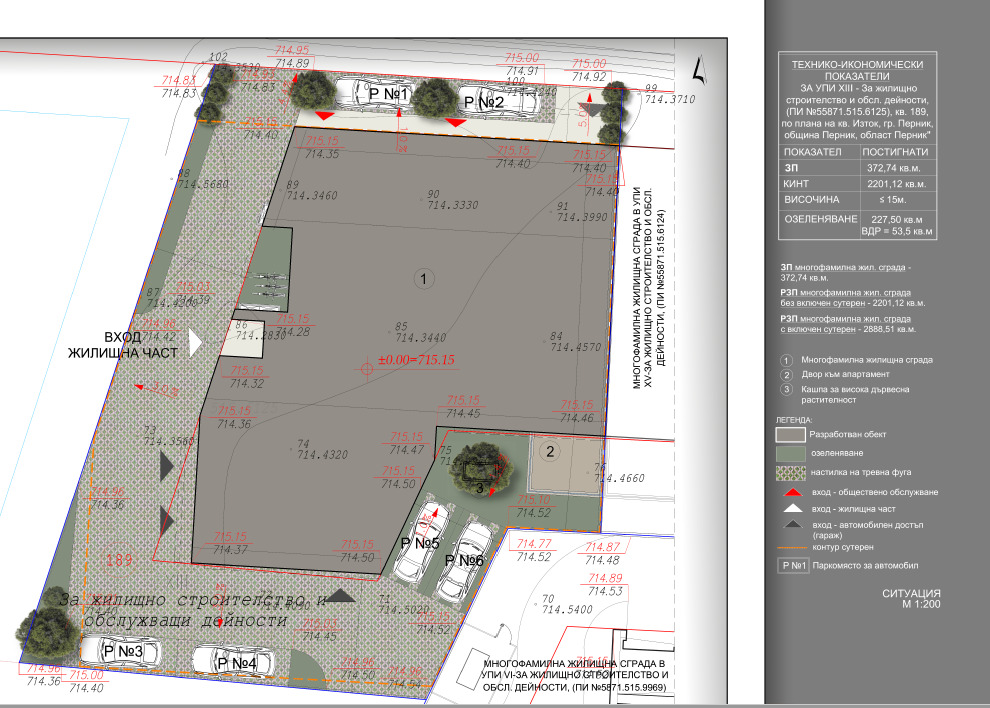
Task: Click parking space label P №6
Action: [464, 561]
